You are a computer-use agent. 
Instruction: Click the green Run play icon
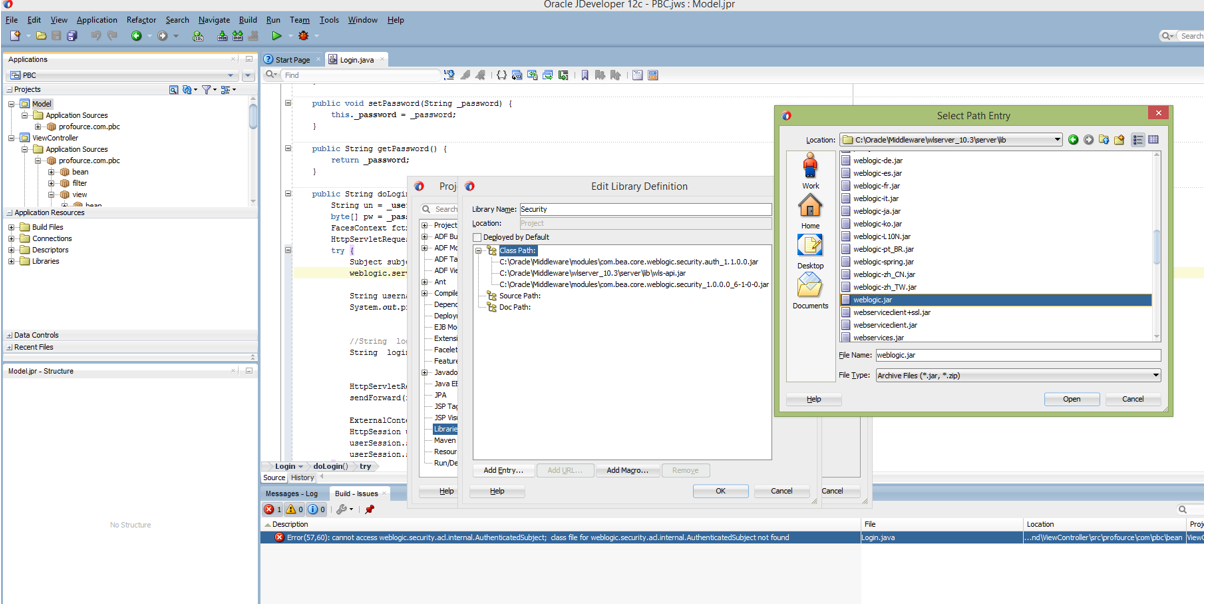277,36
